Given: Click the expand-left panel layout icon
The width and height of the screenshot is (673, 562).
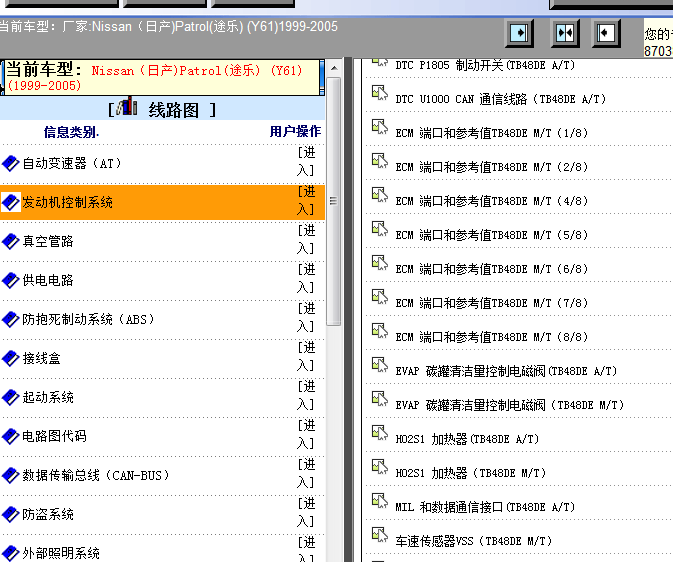Looking at the screenshot, I should (606, 33).
